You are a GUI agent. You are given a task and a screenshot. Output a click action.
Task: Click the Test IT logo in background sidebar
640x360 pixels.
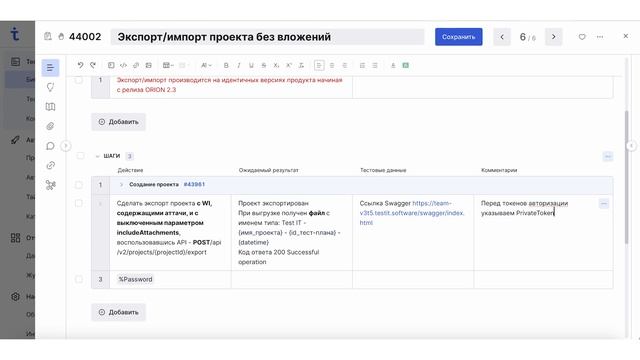[15, 33]
